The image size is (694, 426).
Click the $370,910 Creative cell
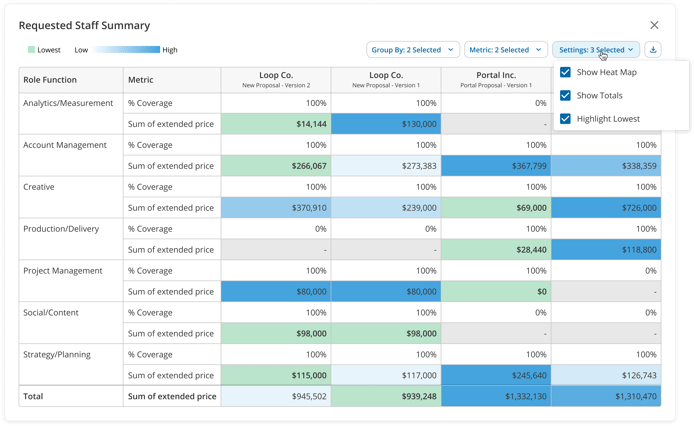pos(275,208)
